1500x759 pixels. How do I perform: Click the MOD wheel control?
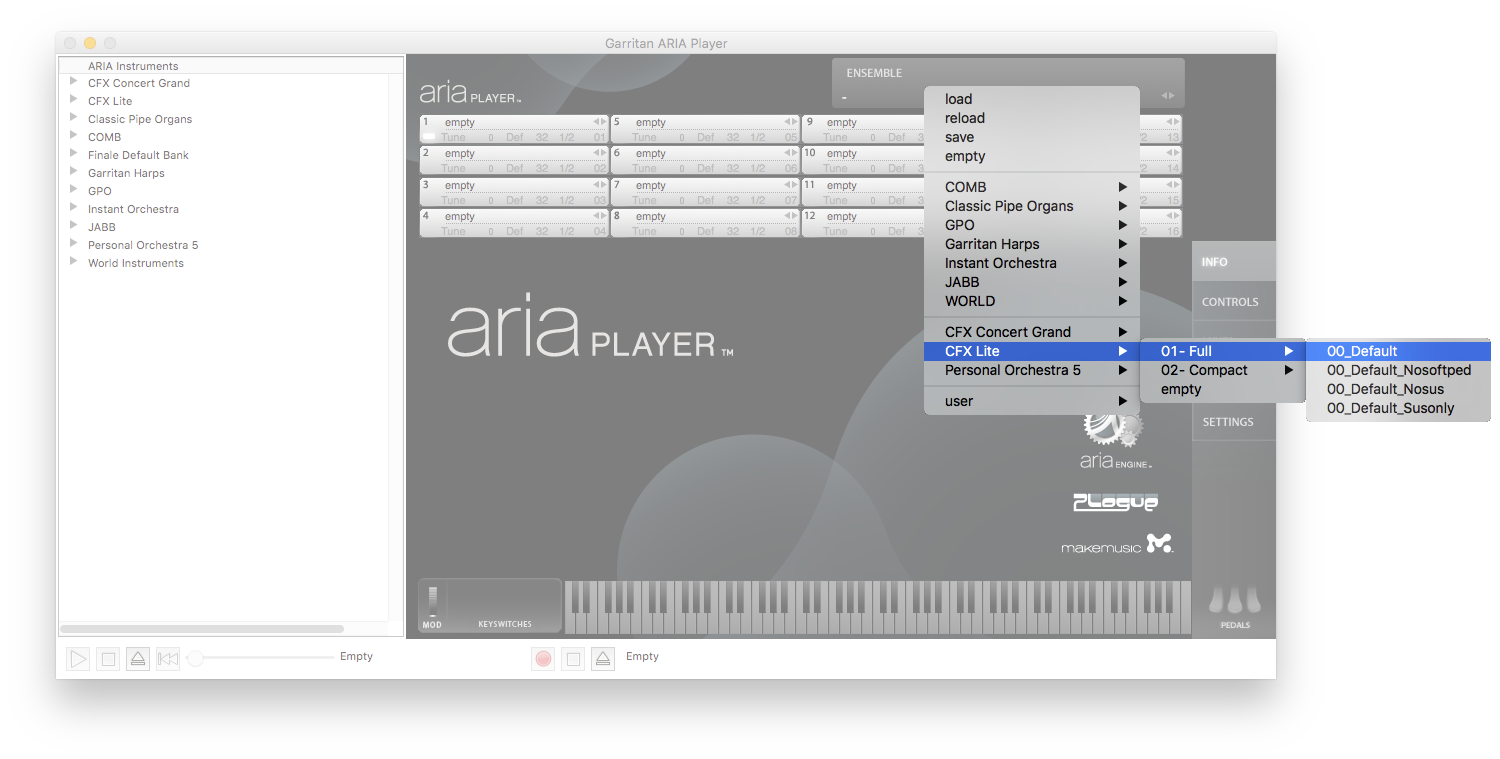pos(433,602)
